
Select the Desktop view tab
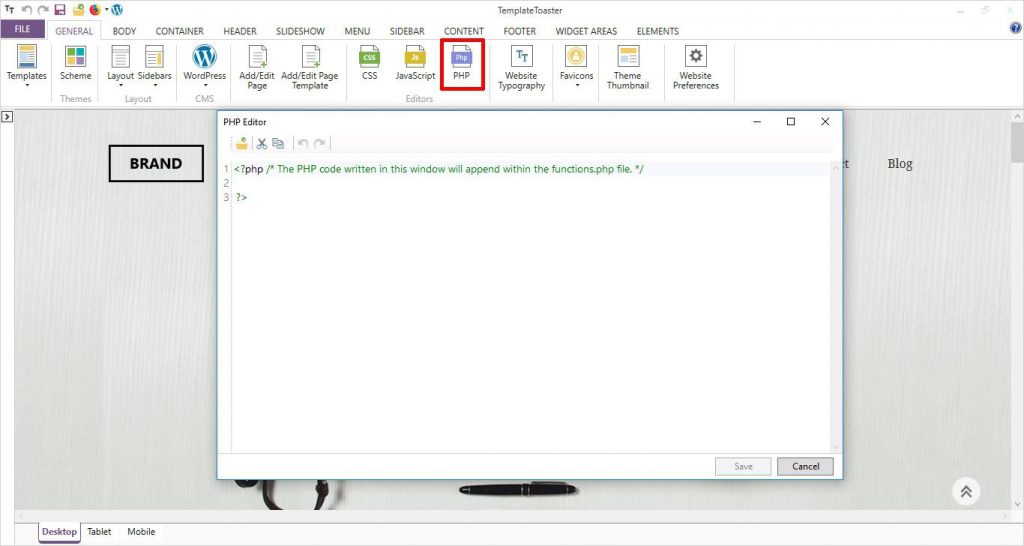pos(59,532)
